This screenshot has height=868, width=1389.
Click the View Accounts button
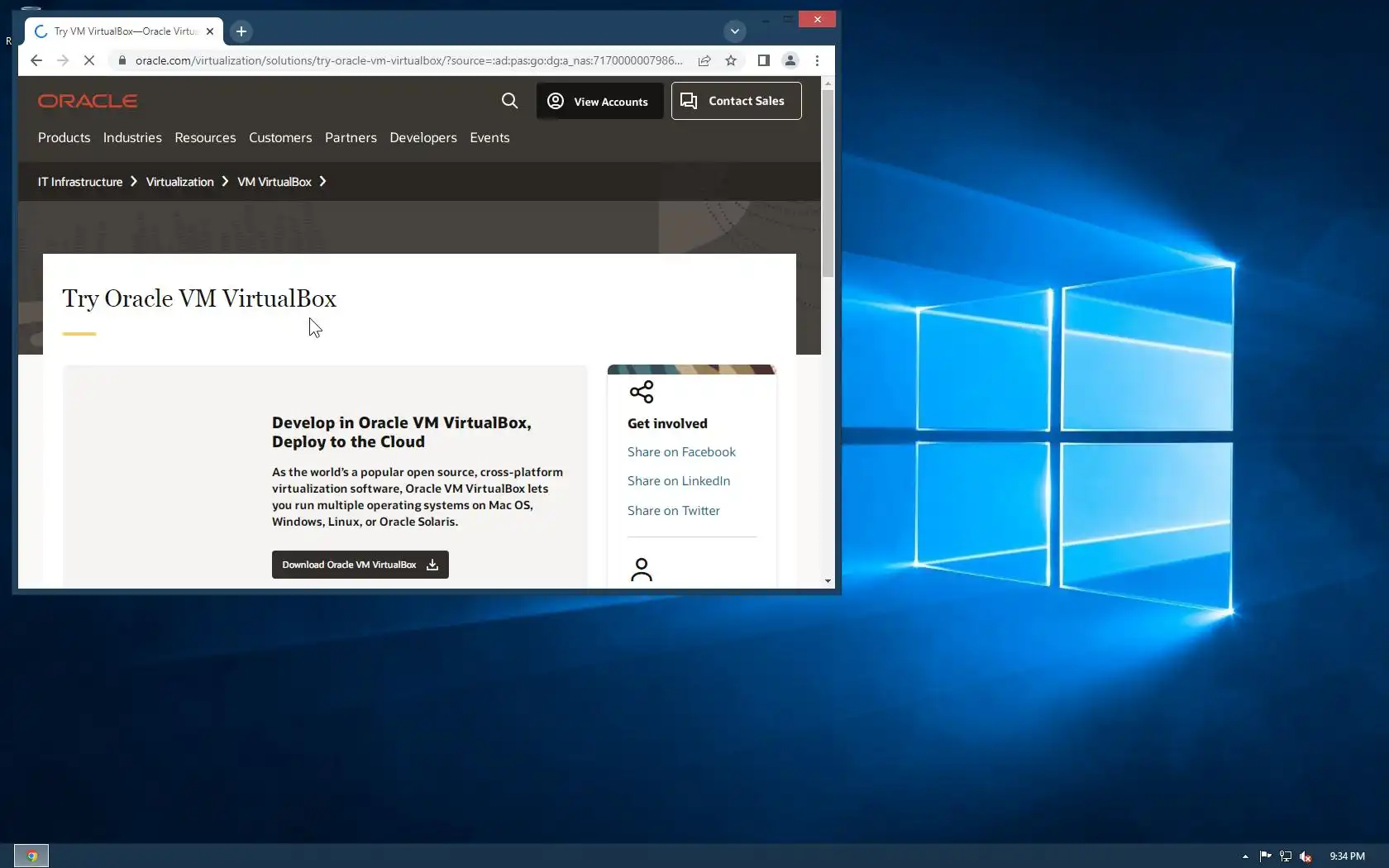coord(599,101)
